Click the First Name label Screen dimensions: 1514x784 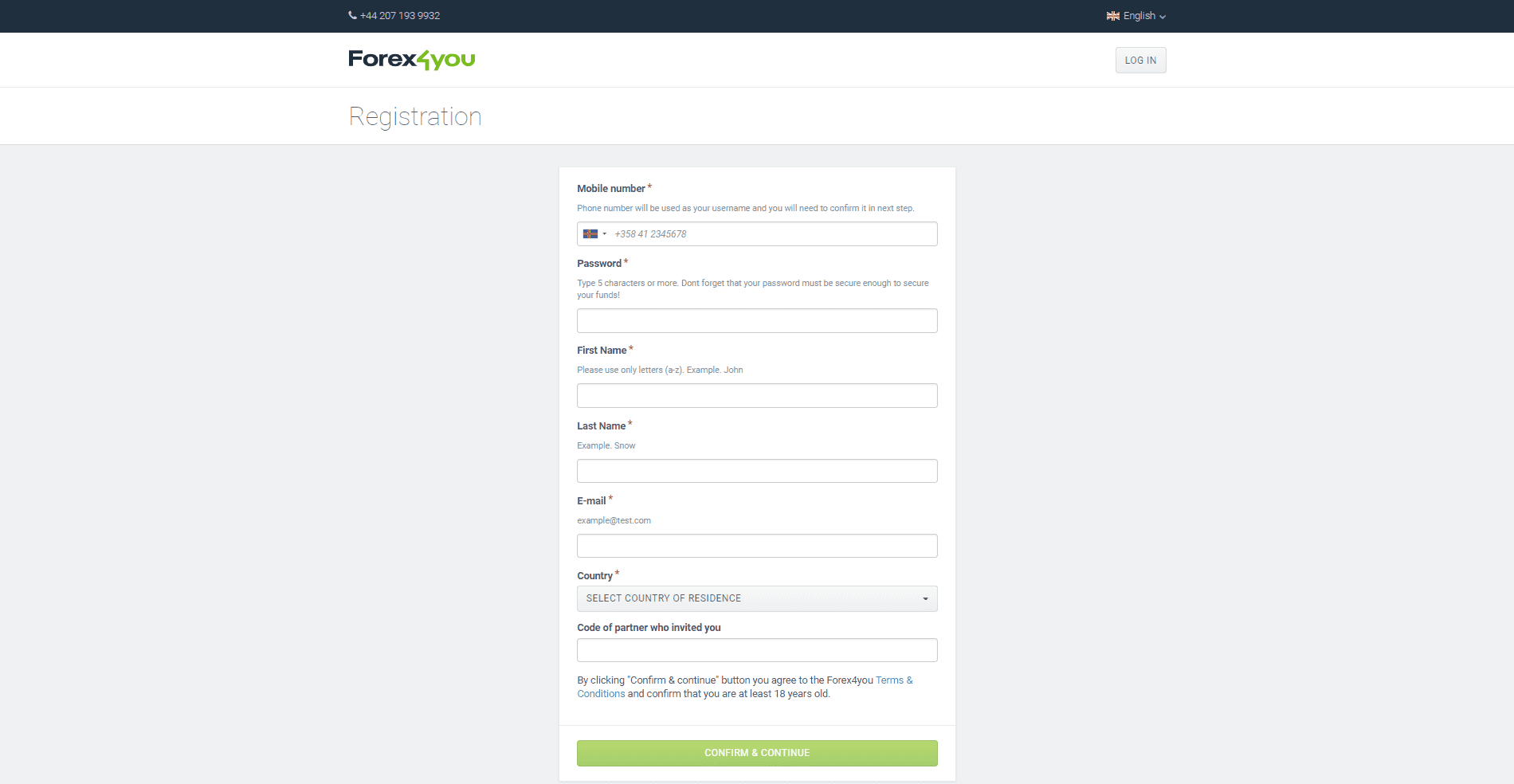[602, 351]
